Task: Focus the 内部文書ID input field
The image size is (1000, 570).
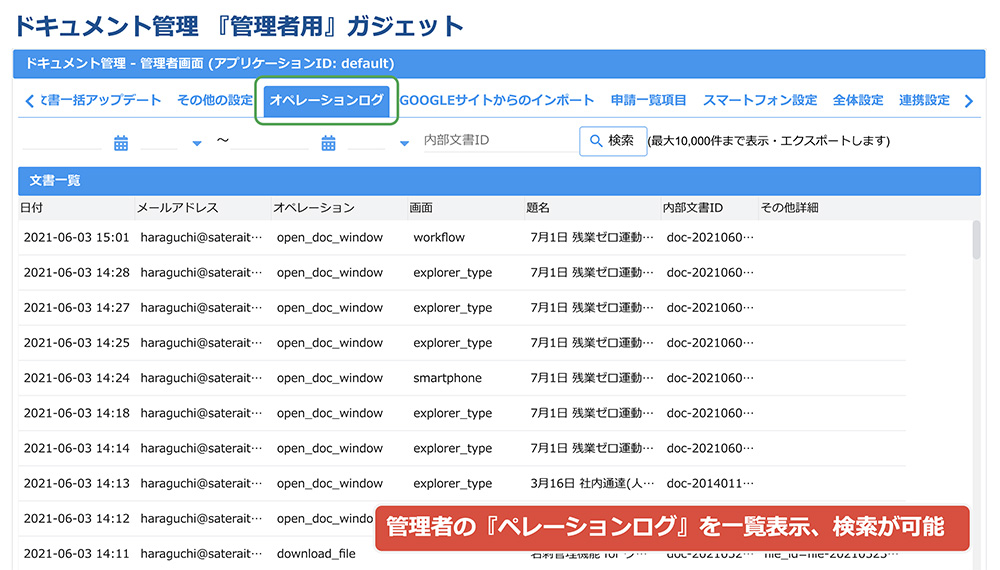Action: [495, 141]
